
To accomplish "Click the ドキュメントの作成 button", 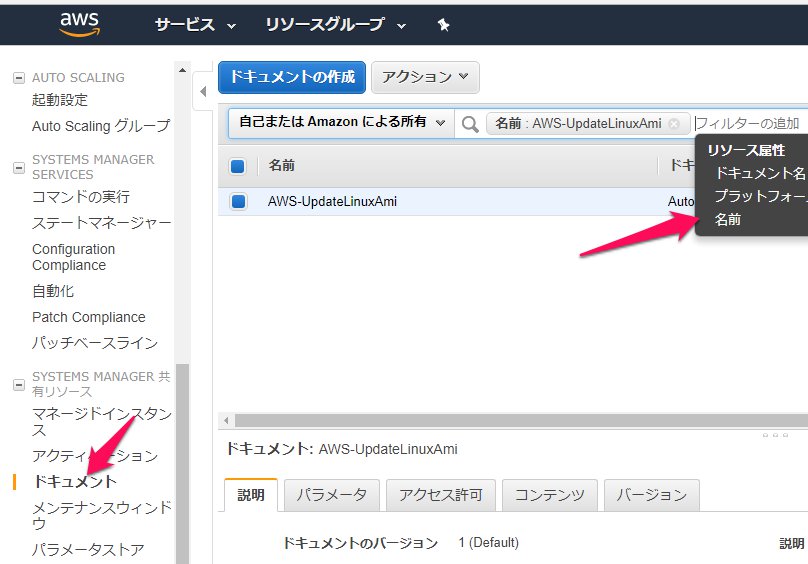I will pos(291,77).
